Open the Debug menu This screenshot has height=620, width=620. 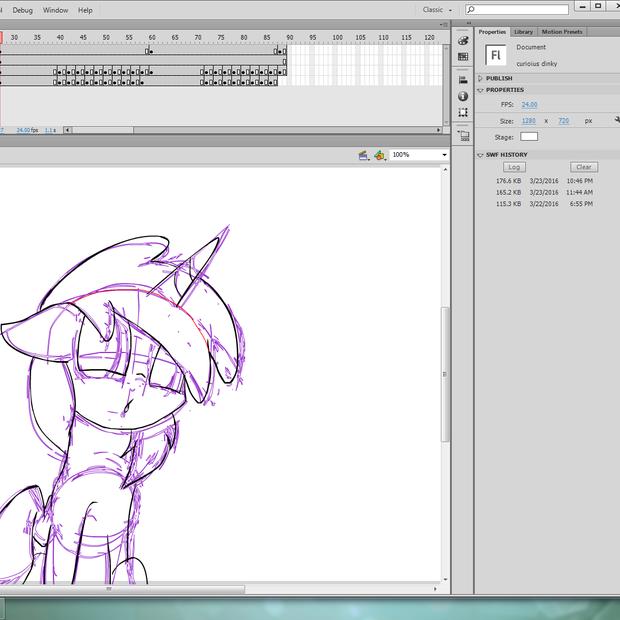pos(23,10)
